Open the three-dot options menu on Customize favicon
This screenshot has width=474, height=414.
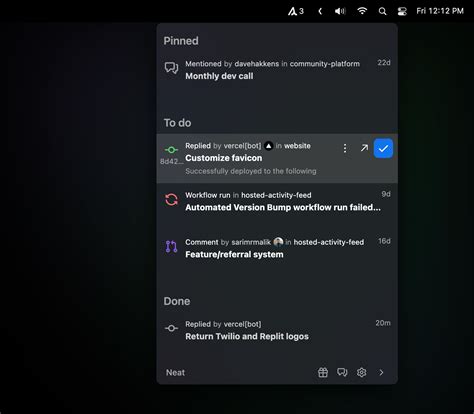(x=345, y=148)
